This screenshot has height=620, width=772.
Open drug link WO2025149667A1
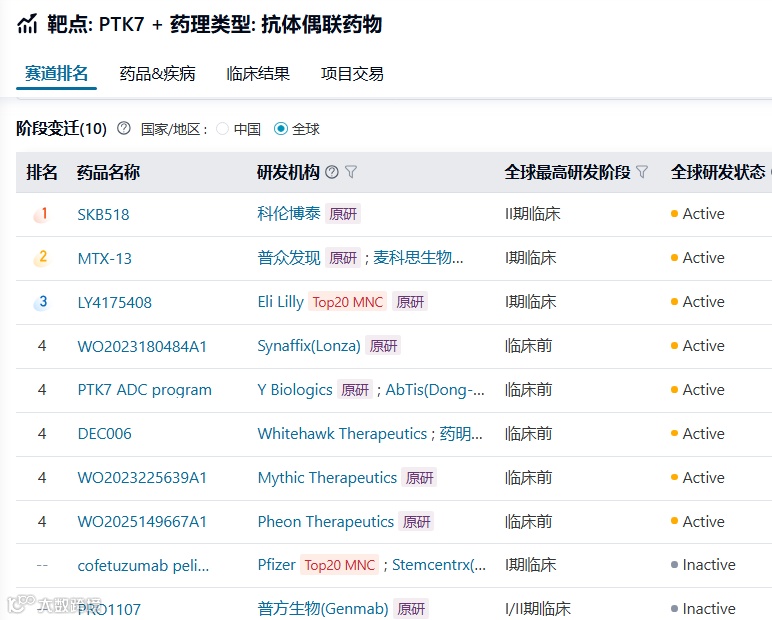(142, 522)
